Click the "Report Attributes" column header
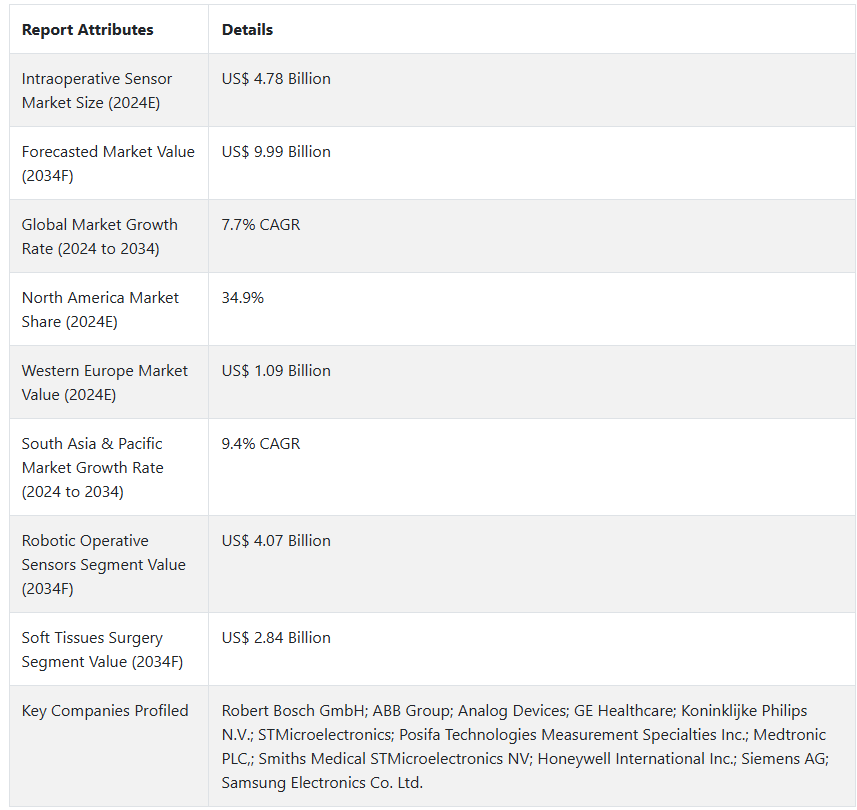Image resolution: width=857 pixels, height=810 pixels. pyautogui.click(x=88, y=30)
